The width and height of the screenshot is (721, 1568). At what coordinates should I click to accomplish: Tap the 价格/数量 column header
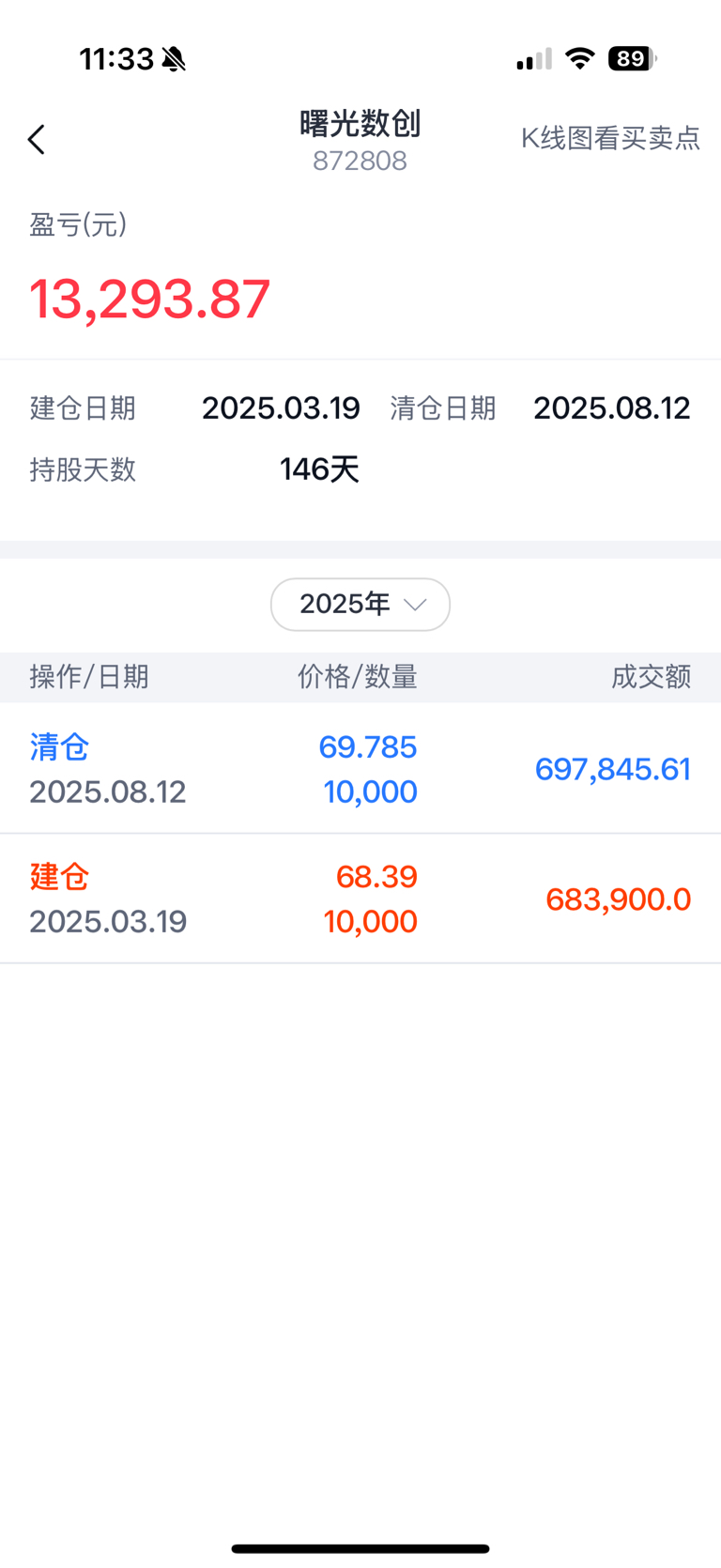(358, 677)
